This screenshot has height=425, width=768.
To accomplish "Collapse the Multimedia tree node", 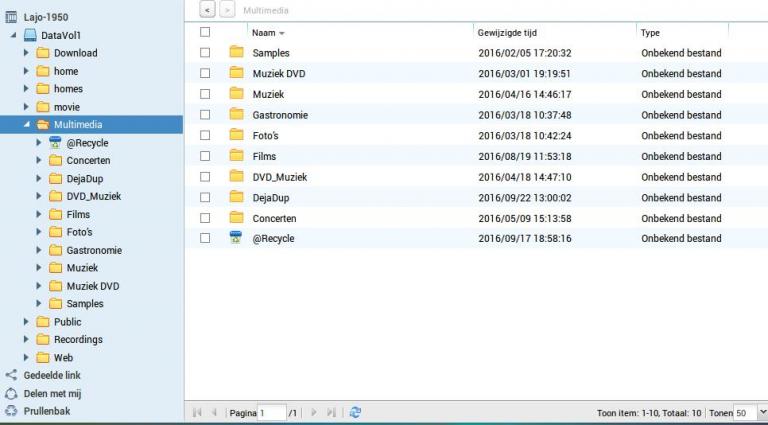I will tap(27, 125).
